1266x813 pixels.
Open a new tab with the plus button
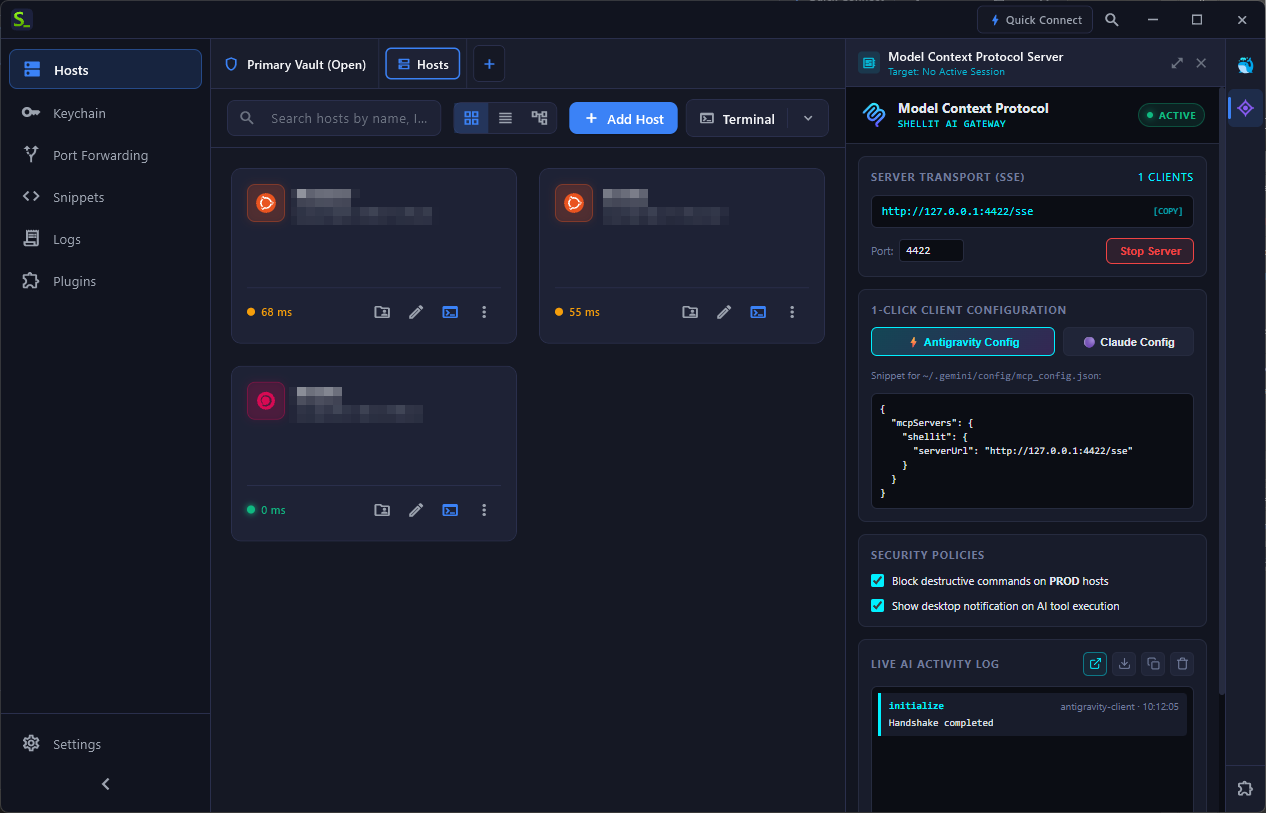coord(489,64)
